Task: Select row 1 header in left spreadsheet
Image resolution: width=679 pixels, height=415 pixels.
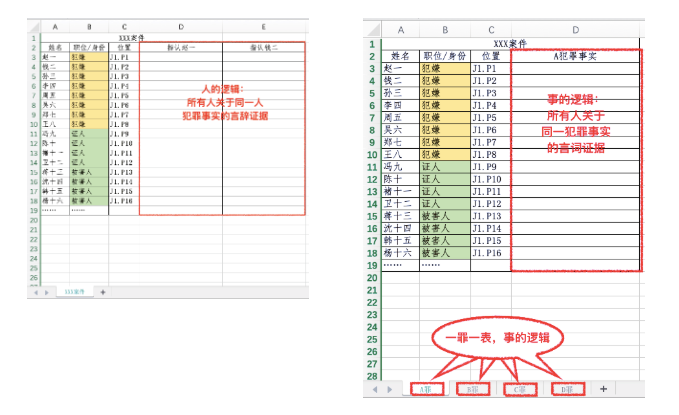Action: 34,38
